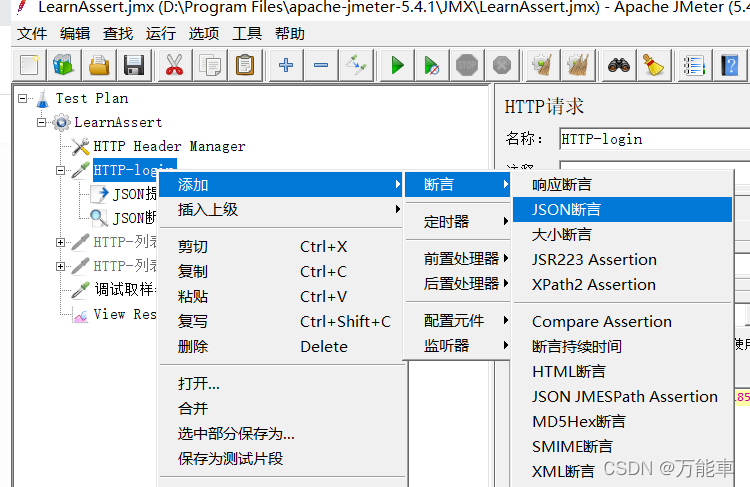Open the 配置元件 submenu

(x=458, y=321)
